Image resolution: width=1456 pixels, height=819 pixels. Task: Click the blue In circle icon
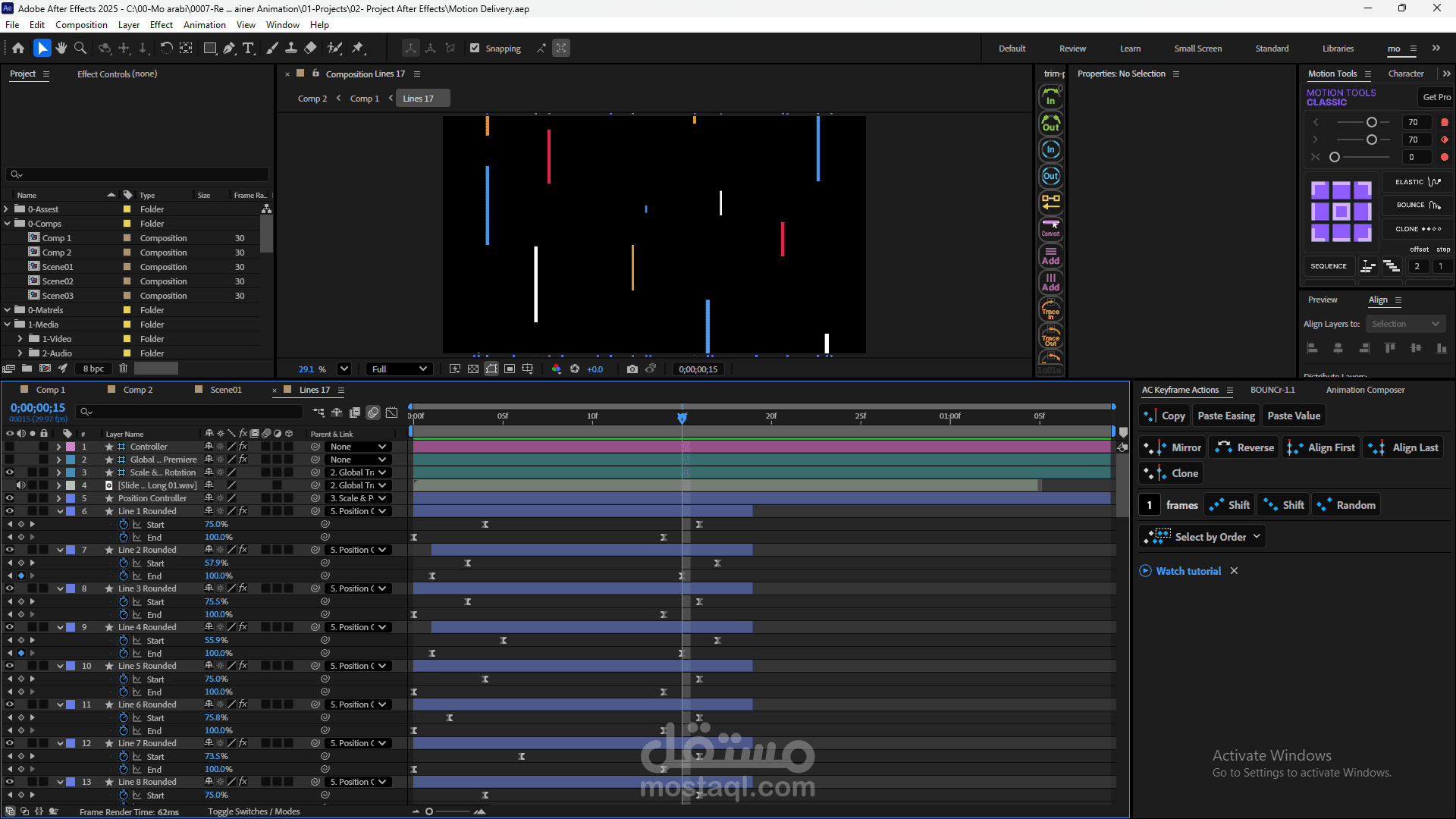point(1050,149)
